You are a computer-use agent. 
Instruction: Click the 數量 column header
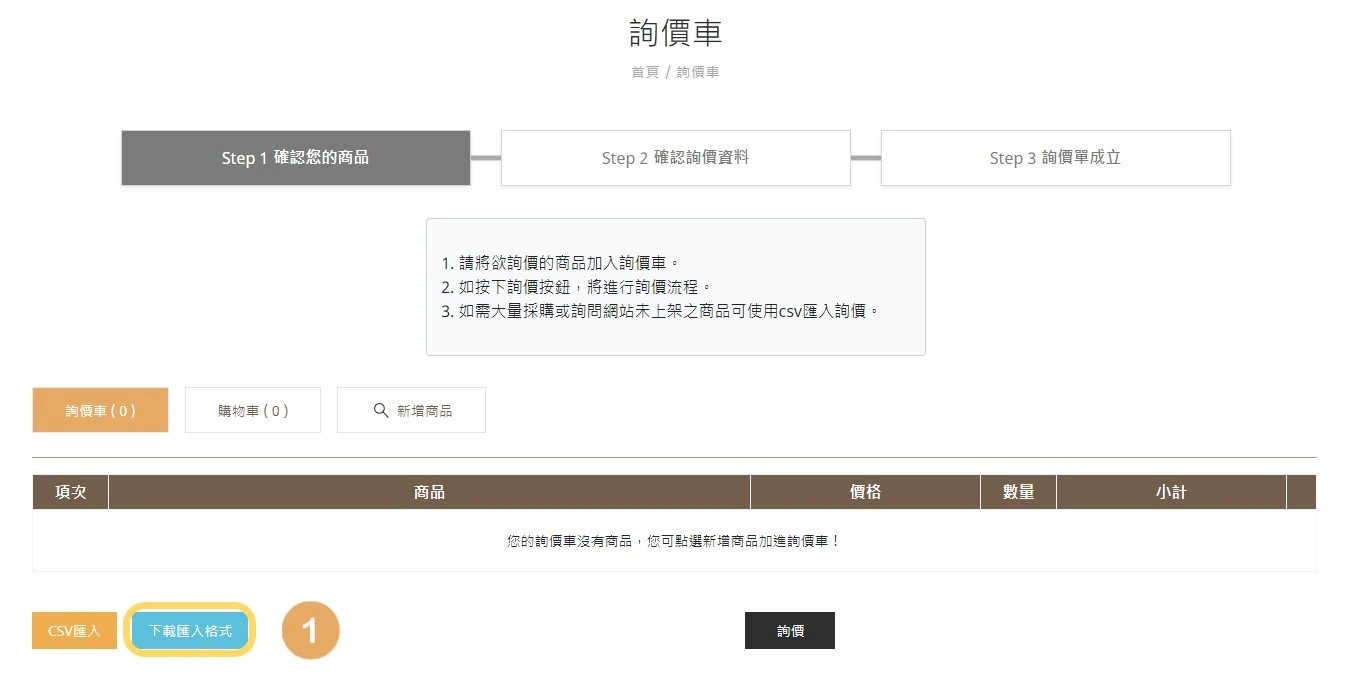pyautogui.click(x=1018, y=491)
